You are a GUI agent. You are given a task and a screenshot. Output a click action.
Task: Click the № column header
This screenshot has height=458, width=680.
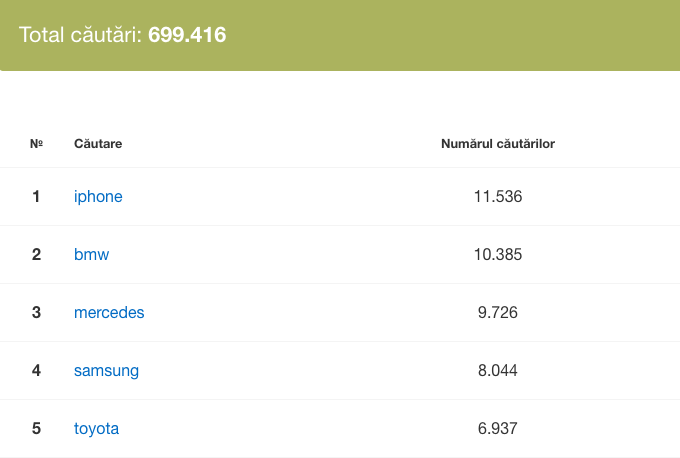tap(37, 144)
